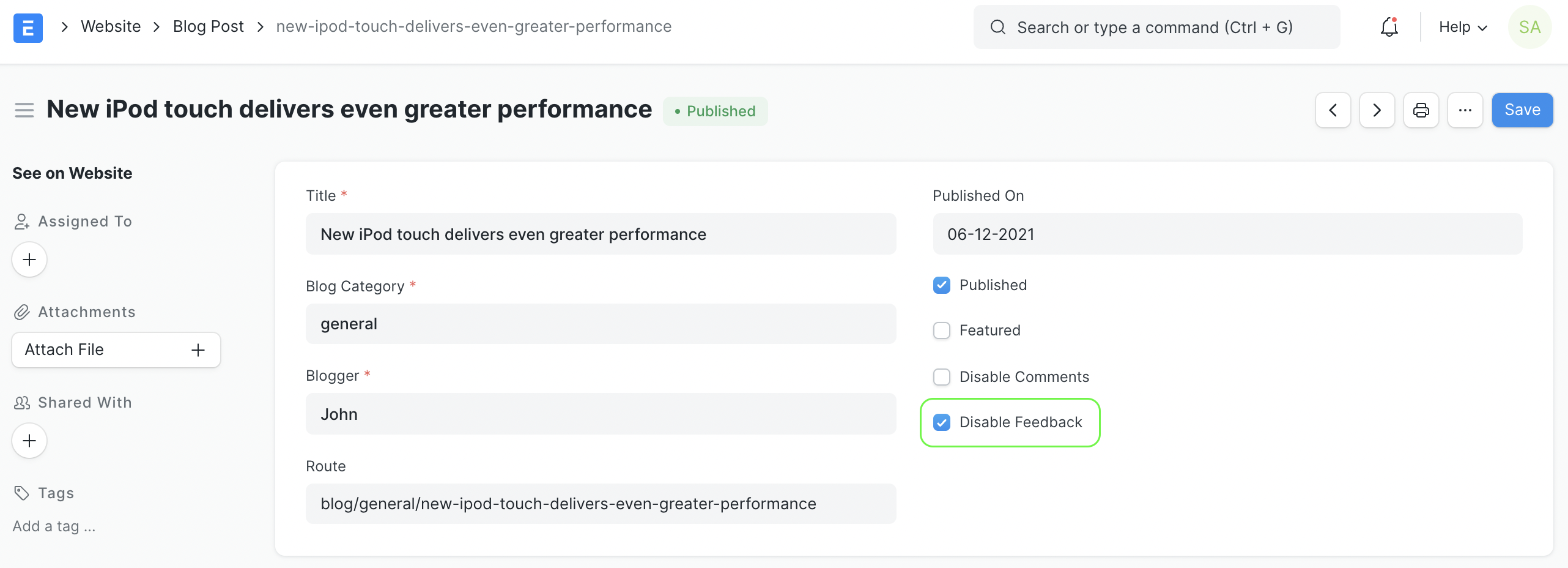Toggle the sidebar hamburger menu
Viewport: 1568px width, 568px height.
(x=24, y=110)
